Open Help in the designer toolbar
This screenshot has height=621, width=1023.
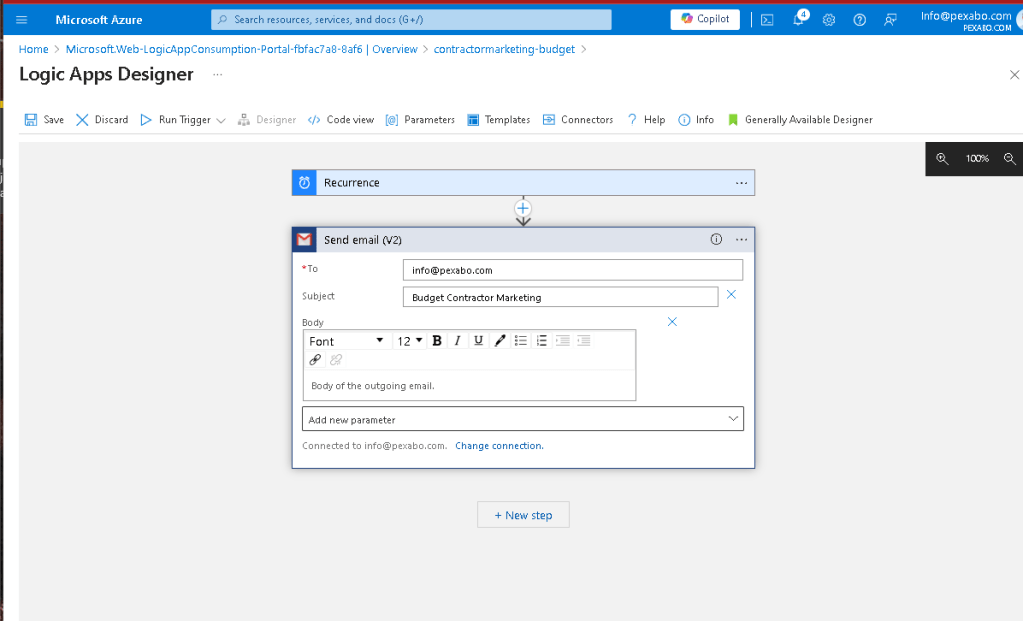[646, 120]
